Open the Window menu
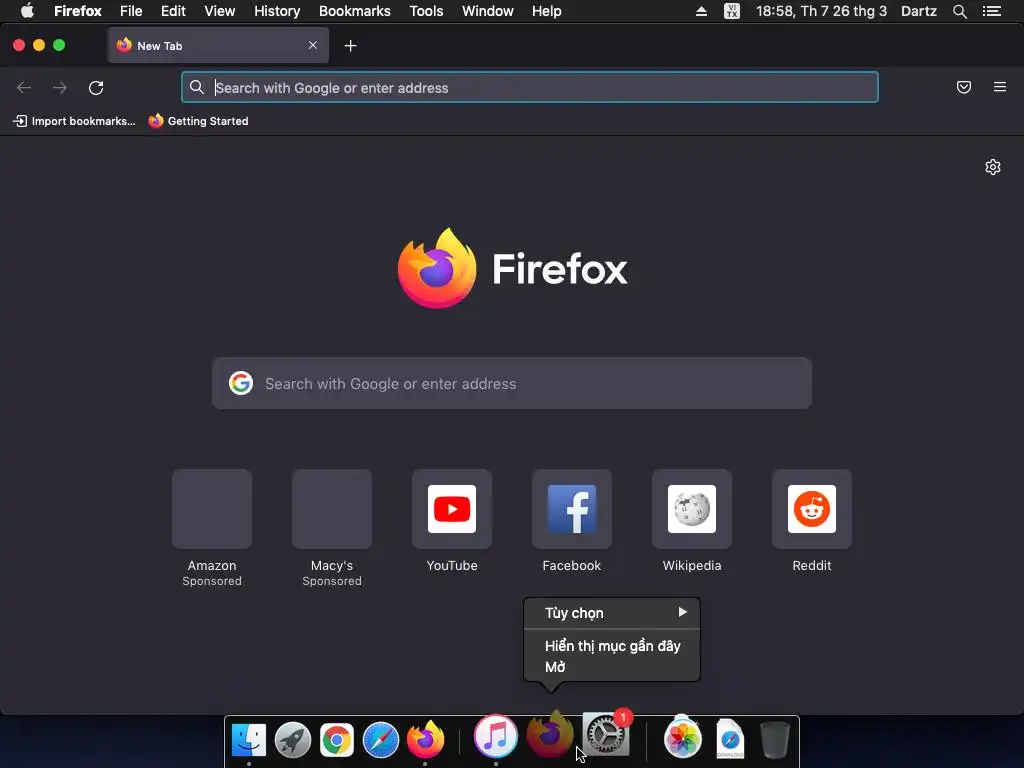1024x768 pixels. [488, 11]
